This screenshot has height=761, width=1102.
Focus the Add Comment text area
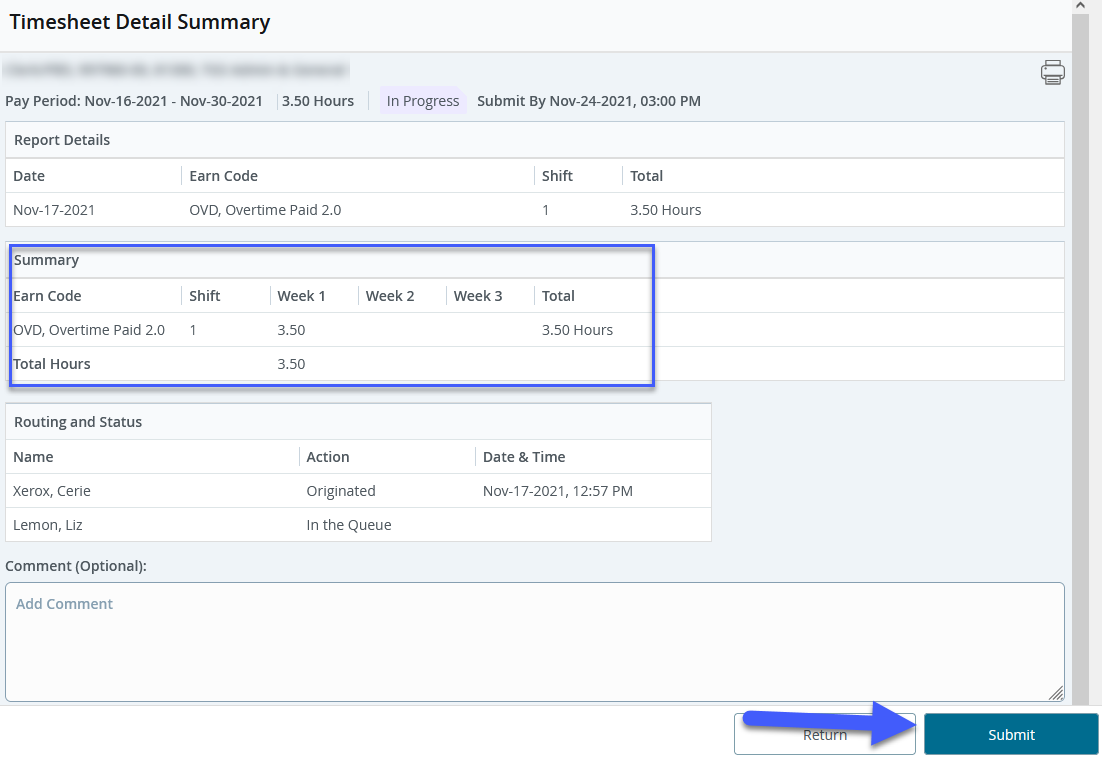click(534, 641)
